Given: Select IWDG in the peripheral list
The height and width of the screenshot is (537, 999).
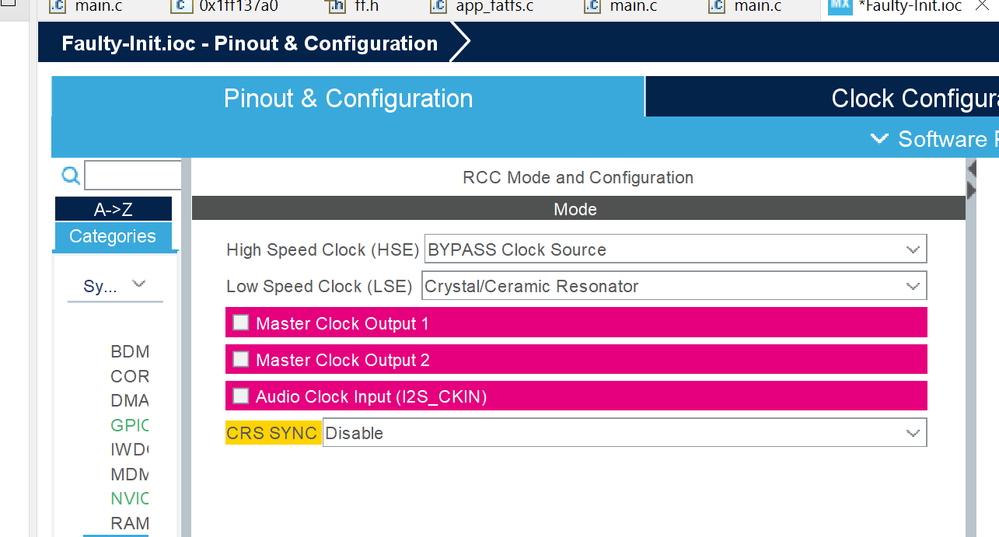Looking at the screenshot, I should pyautogui.click(x=129, y=450).
